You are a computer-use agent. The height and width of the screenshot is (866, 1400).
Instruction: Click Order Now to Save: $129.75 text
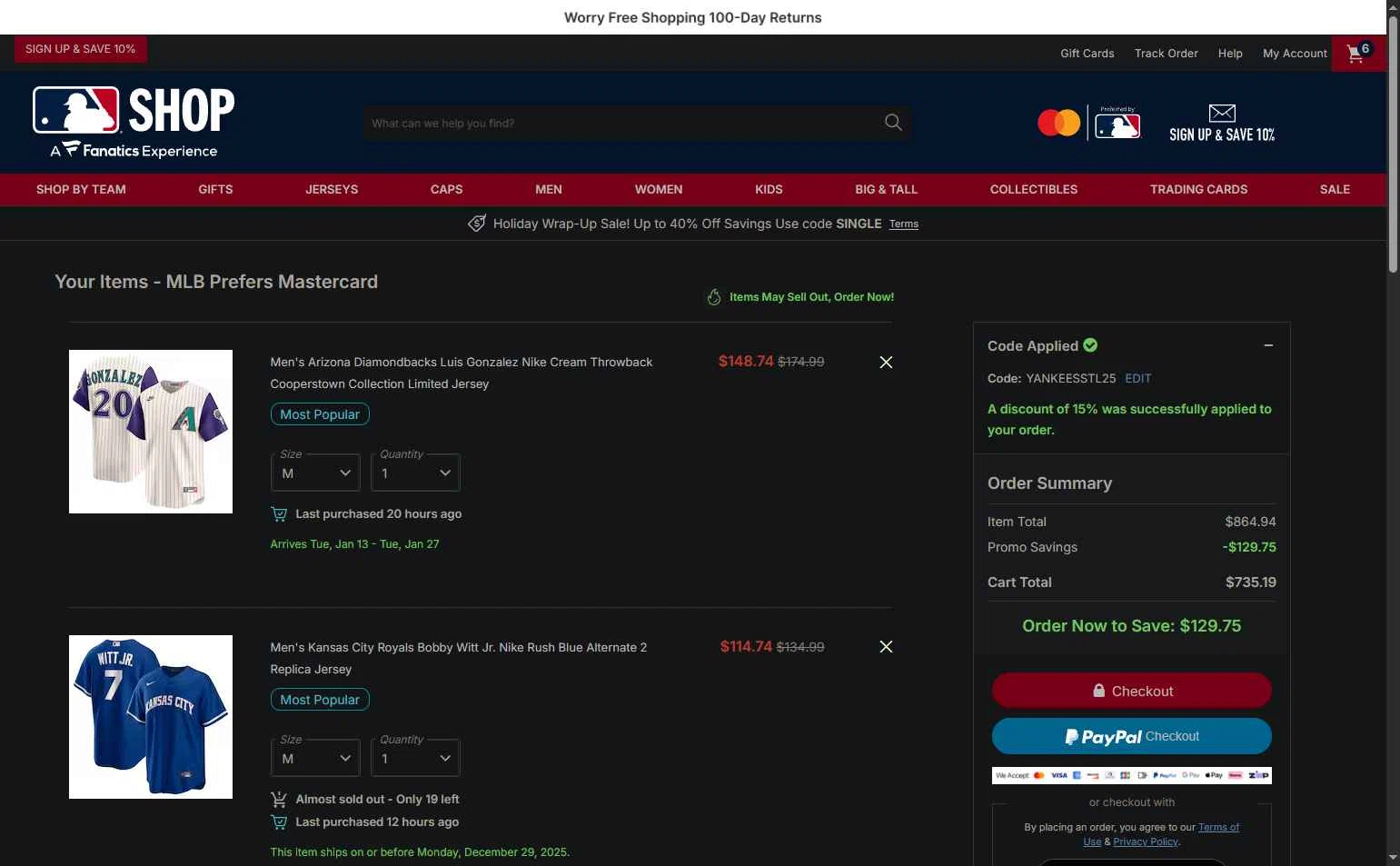tap(1131, 625)
